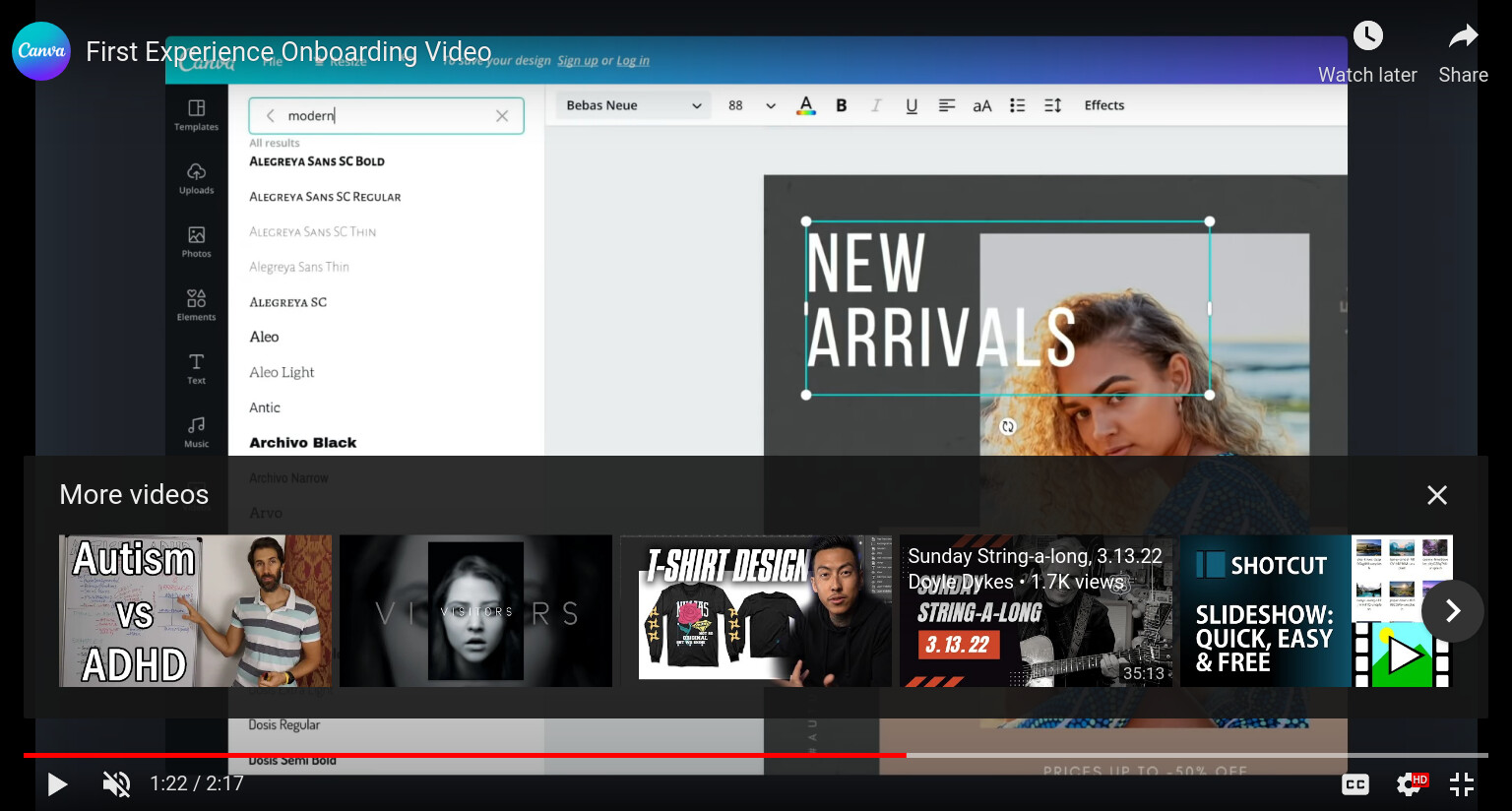Select Alegreya Sans SC Regular font

pos(325,197)
